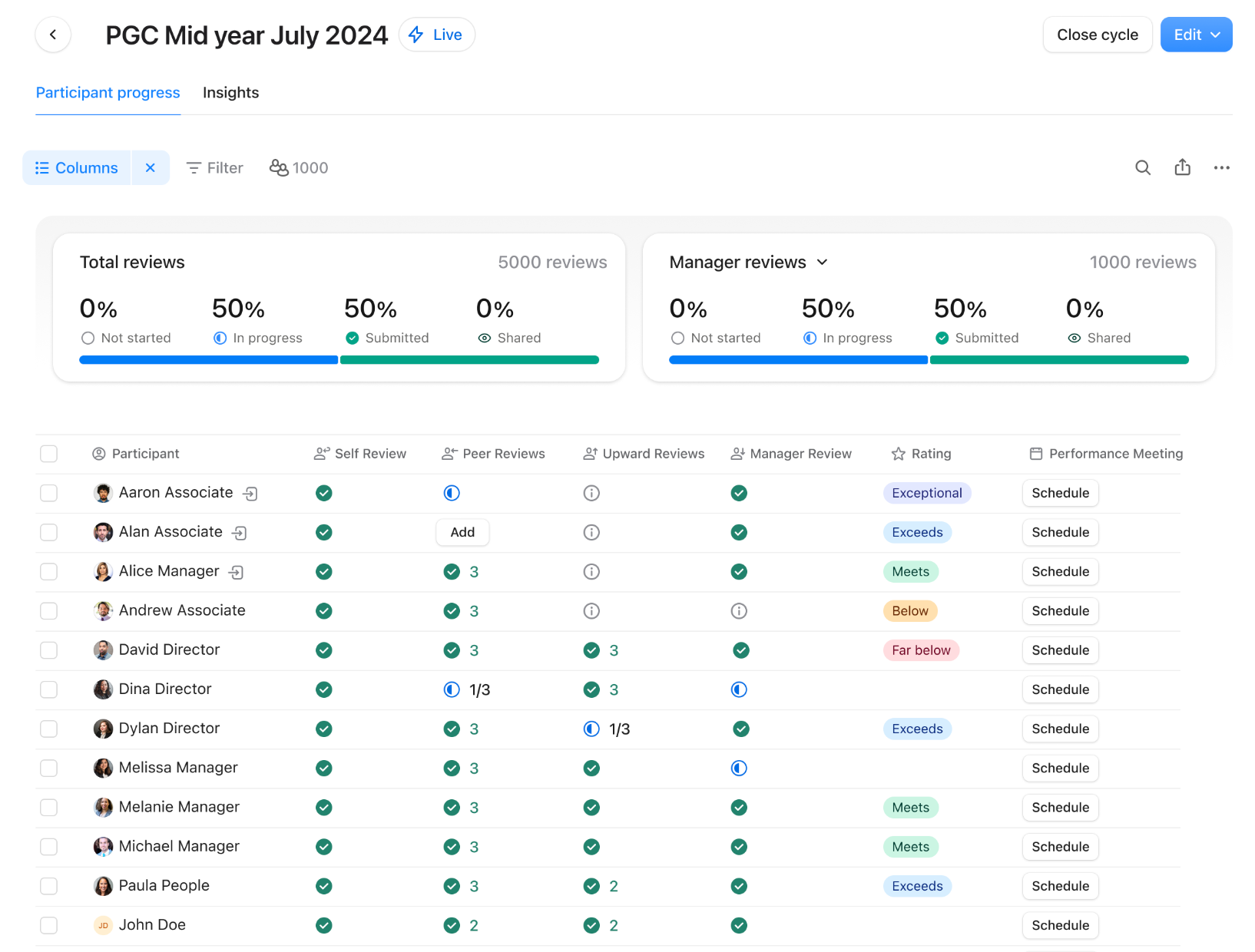Switch to the Insights tab

(230, 93)
